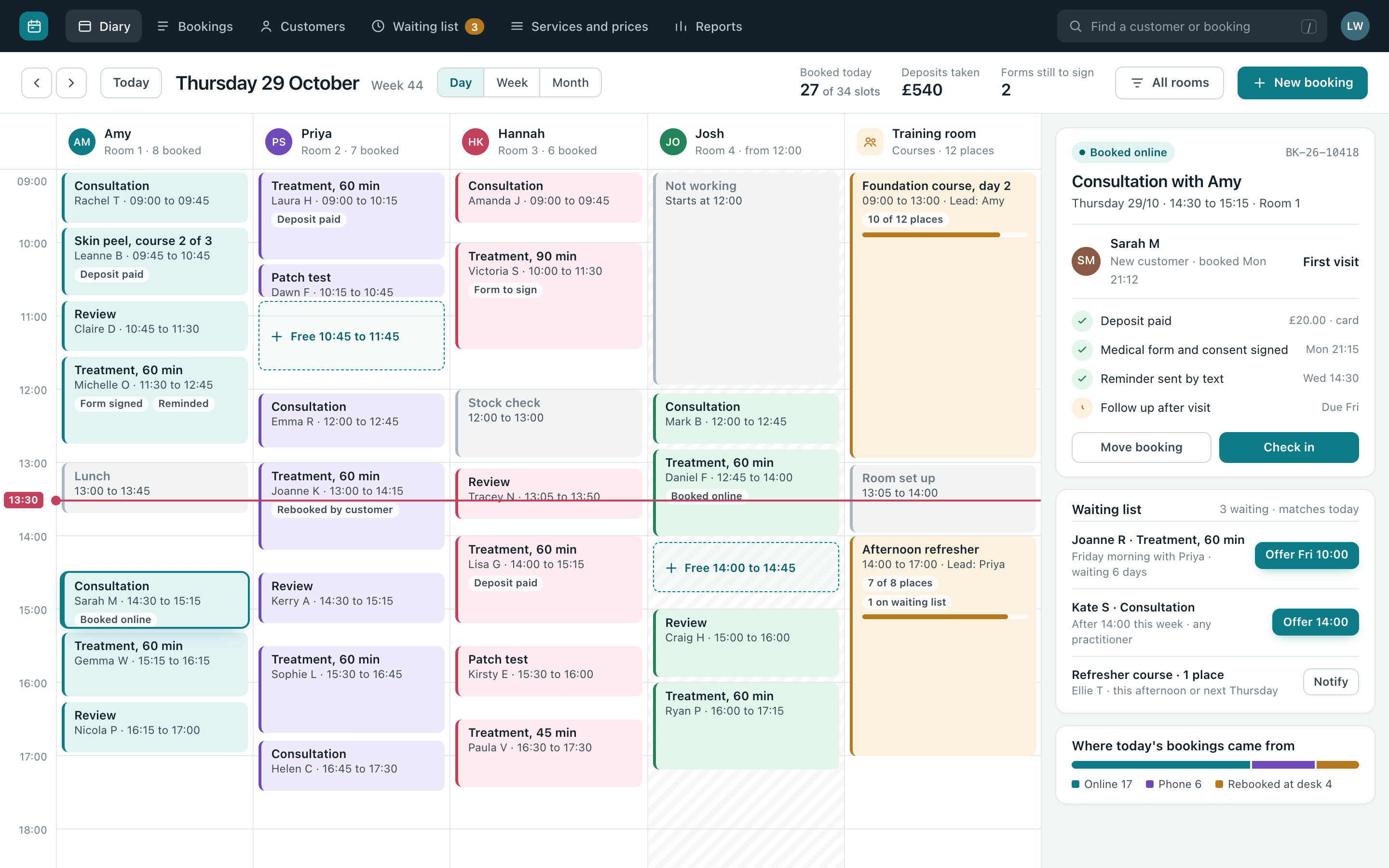Click the Today button

pos(131,82)
